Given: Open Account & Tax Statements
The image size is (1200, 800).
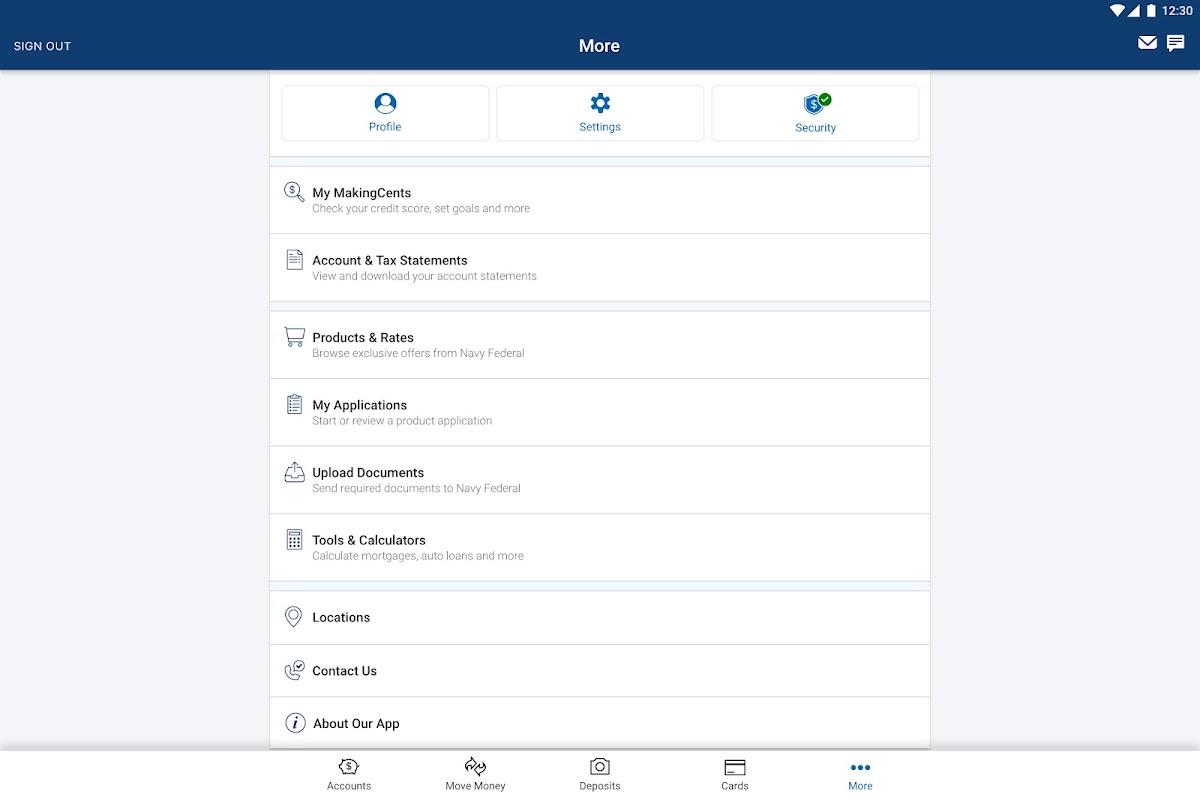Looking at the screenshot, I should pyautogui.click(x=600, y=268).
